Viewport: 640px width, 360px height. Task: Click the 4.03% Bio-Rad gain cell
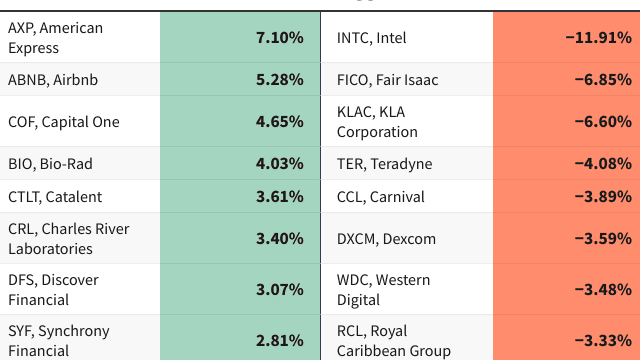[x=240, y=163]
